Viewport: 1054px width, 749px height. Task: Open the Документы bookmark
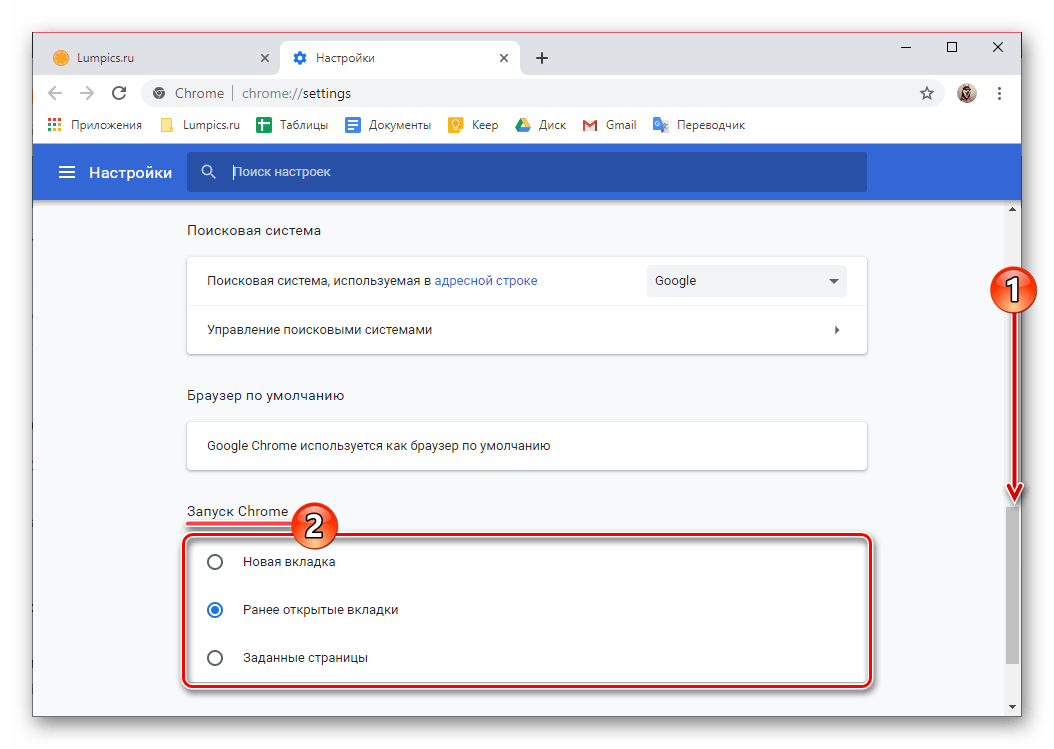[x=388, y=125]
